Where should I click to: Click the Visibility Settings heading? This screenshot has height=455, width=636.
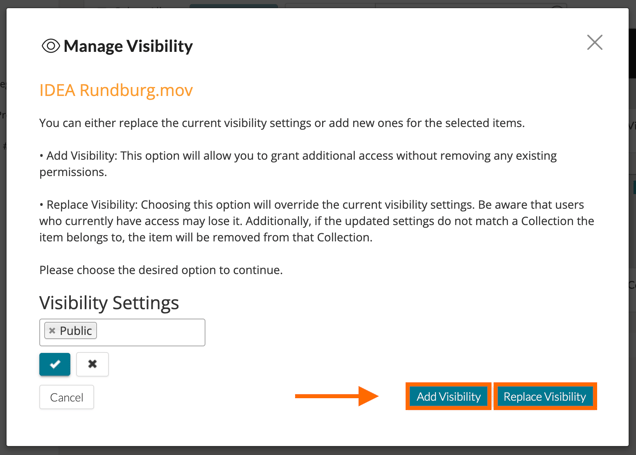coord(109,302)
